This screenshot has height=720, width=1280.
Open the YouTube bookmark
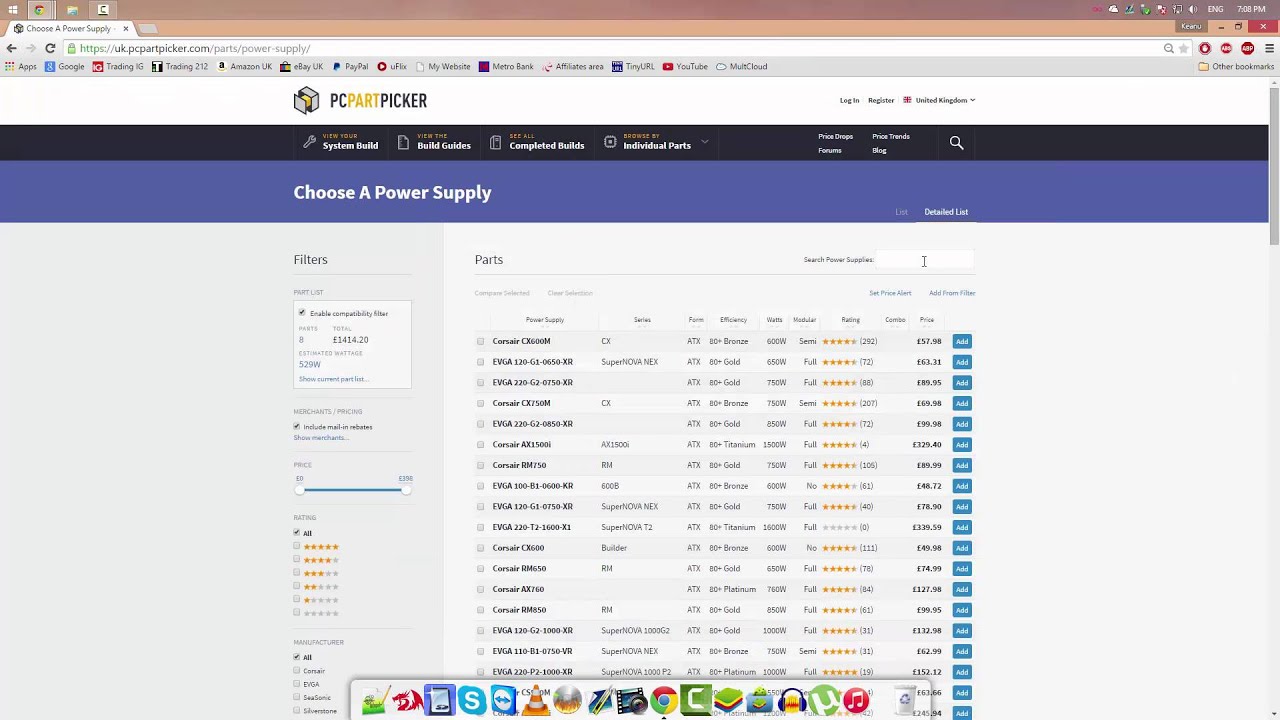(x=685, y=67)
